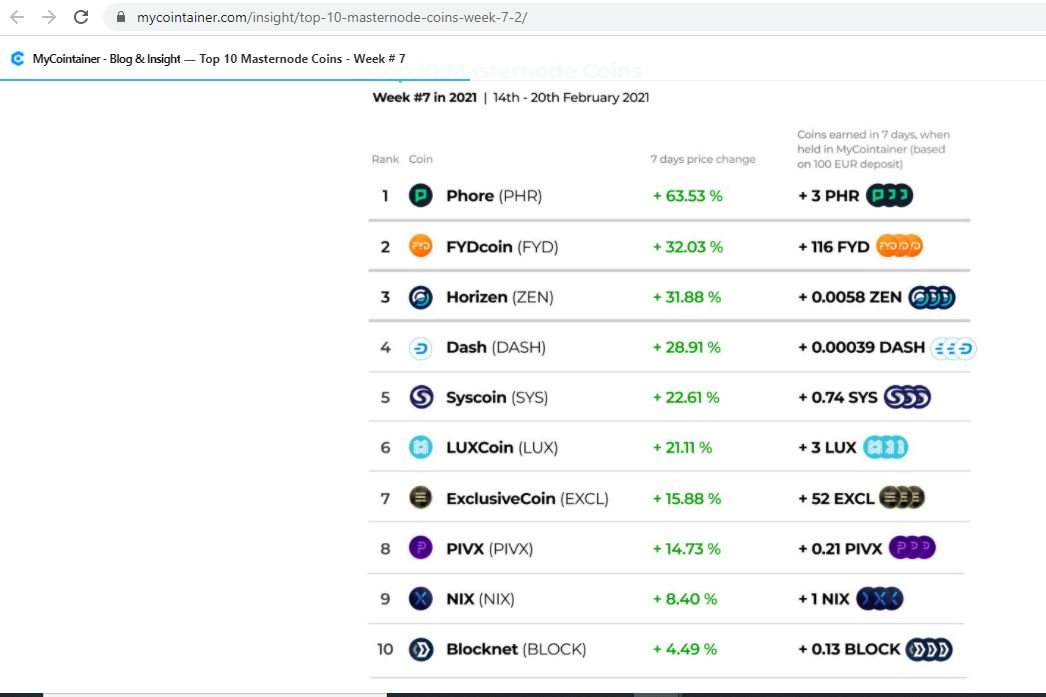This screenshot has height=697, width=1046.
Task: Click the browser forward arrow
Action: tap(49, 17)
